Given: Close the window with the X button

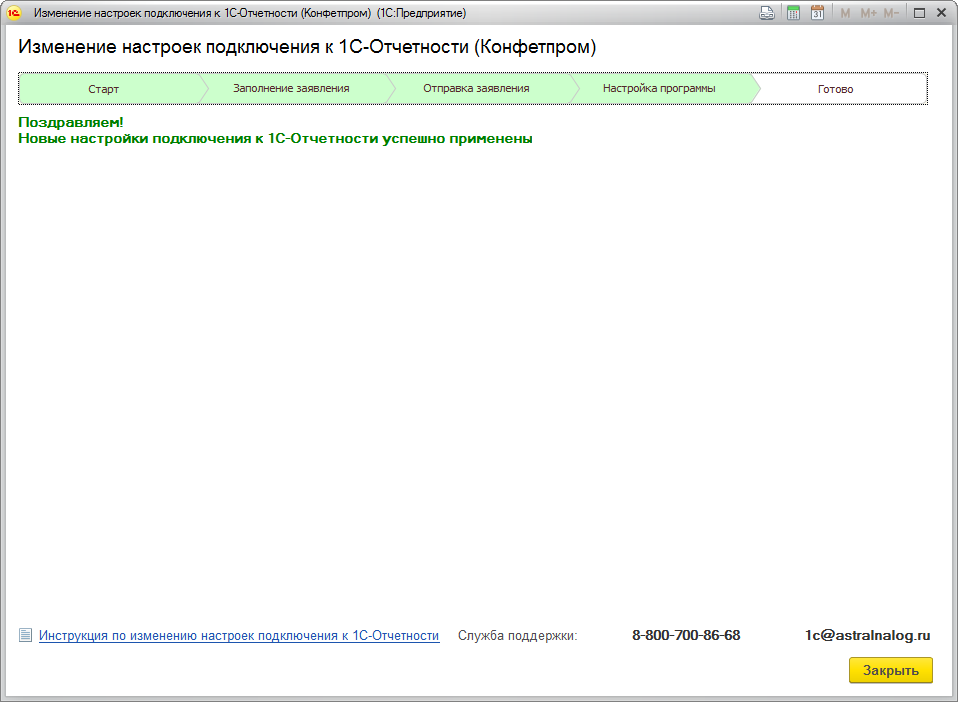Looking at the screenshot, I should coord(942,13).
